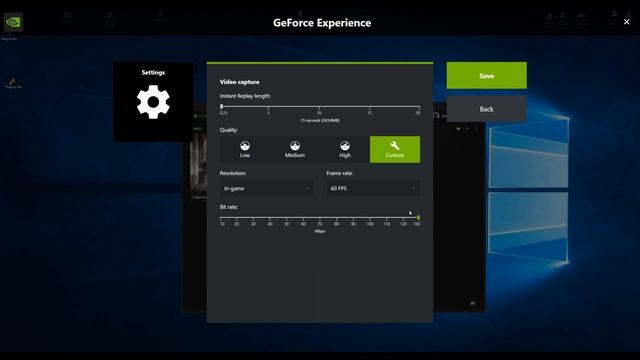The height and width of the screenshot is (360, 640).
Task: Save the video capture settings
Action: 487,76
